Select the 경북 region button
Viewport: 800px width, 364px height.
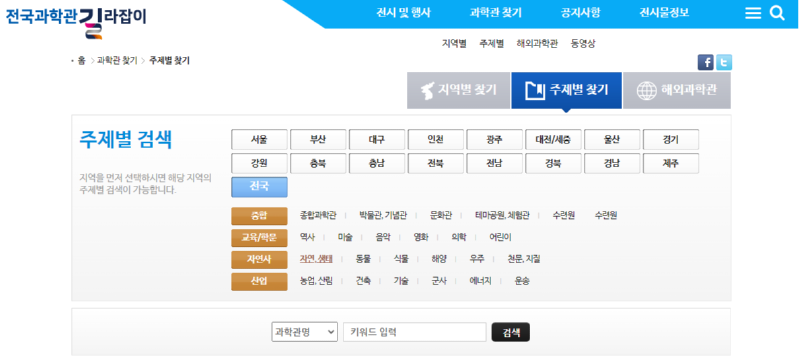[553, 163]
